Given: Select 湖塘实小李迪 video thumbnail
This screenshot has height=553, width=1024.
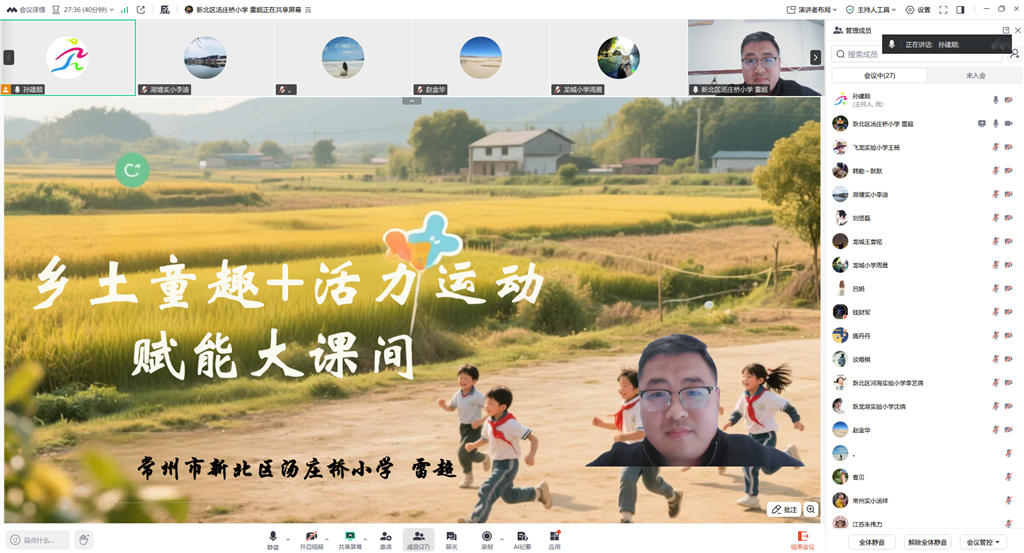Looking at the screenshot, I should pos(205,57).
